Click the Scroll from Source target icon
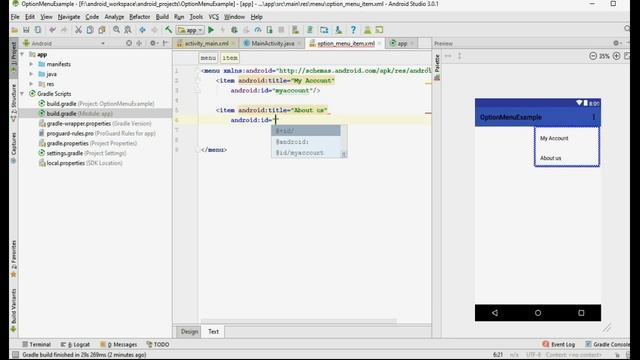This screenshot has width=640, height=360. (129, 43)
